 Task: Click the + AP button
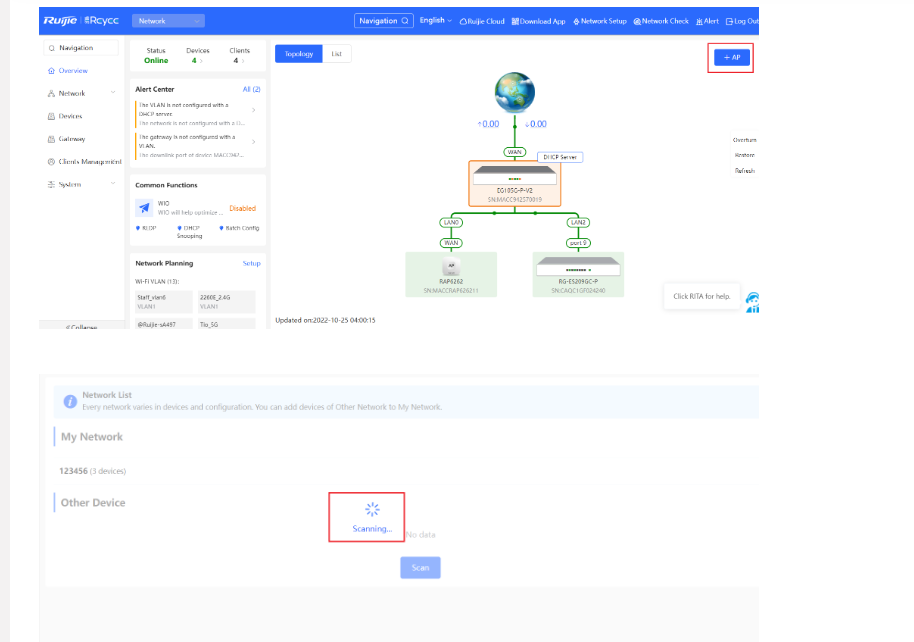coord(732,57)
